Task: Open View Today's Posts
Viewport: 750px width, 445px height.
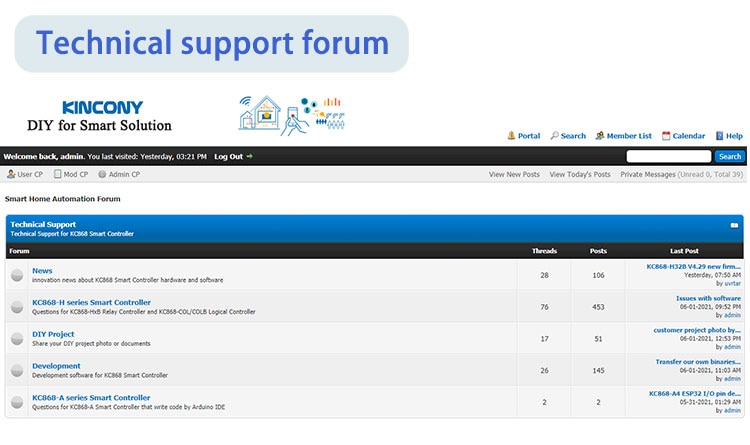Action: point(580,175)
